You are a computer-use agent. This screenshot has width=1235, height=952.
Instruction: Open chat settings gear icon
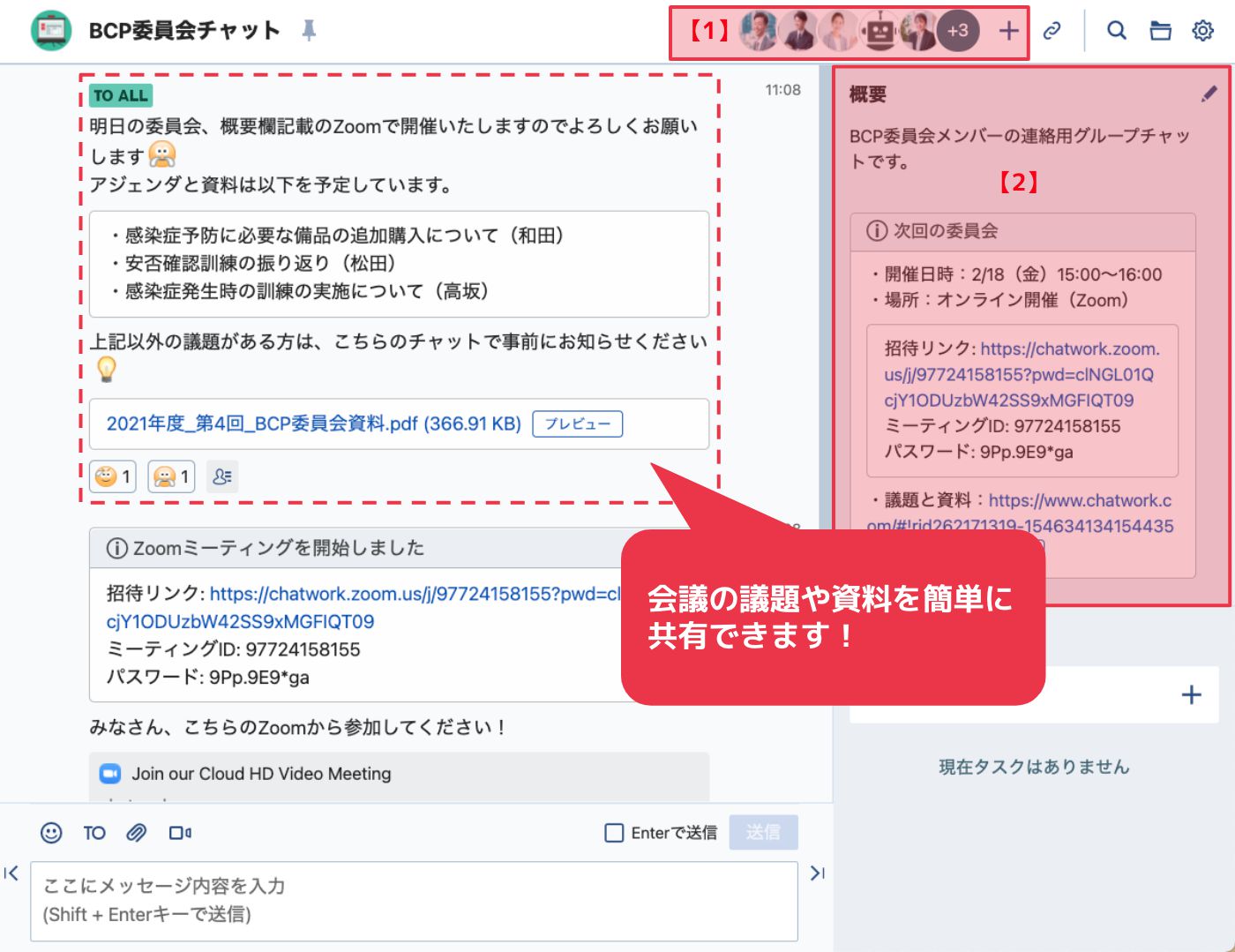(x=1203, y=31)
